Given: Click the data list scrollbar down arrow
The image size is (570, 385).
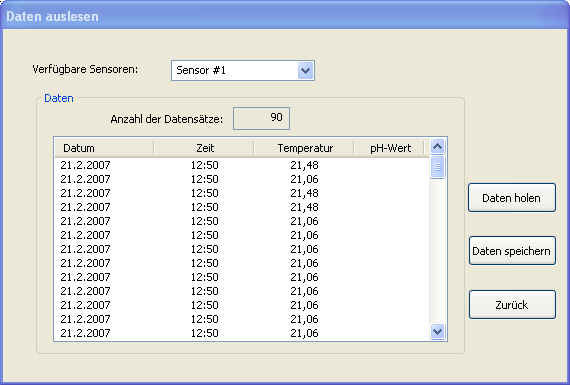Looking at the screenshot, I should tap(437, 332).
